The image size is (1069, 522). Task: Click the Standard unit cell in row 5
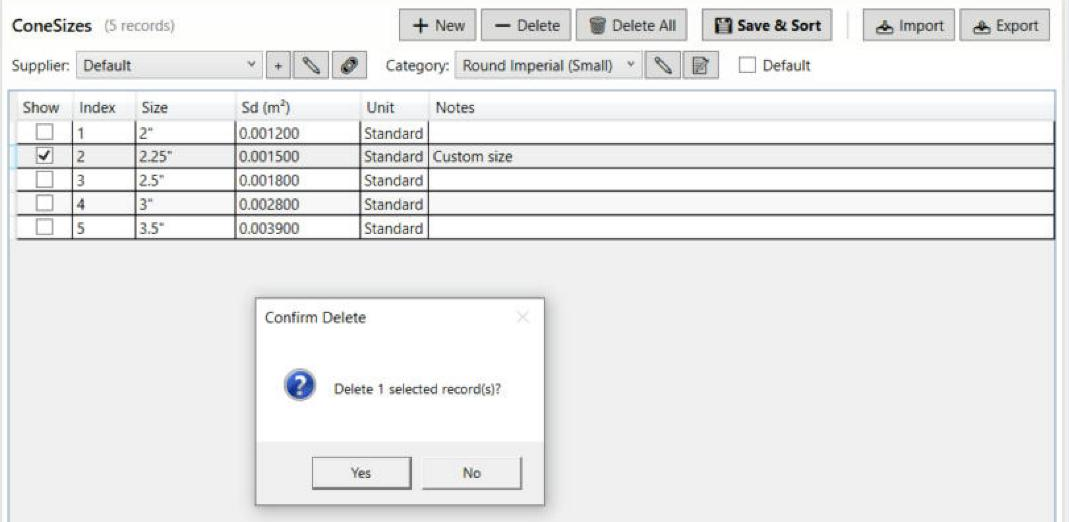(x=394, y=228)
